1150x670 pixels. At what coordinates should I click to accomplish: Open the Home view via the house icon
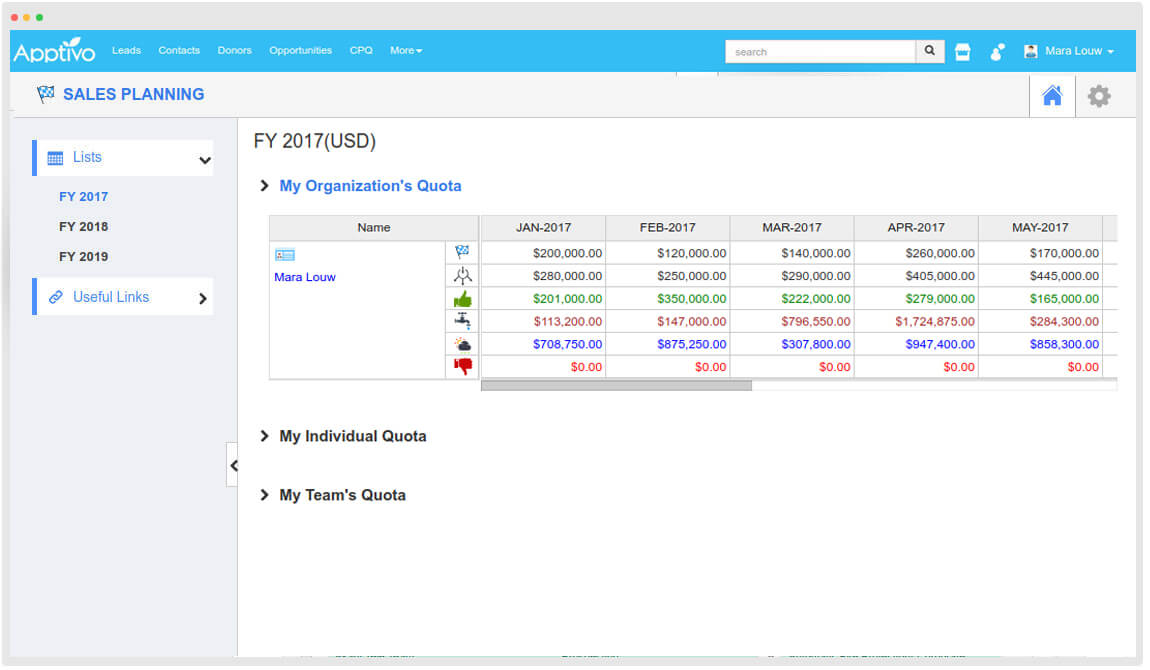(1052, 95)
